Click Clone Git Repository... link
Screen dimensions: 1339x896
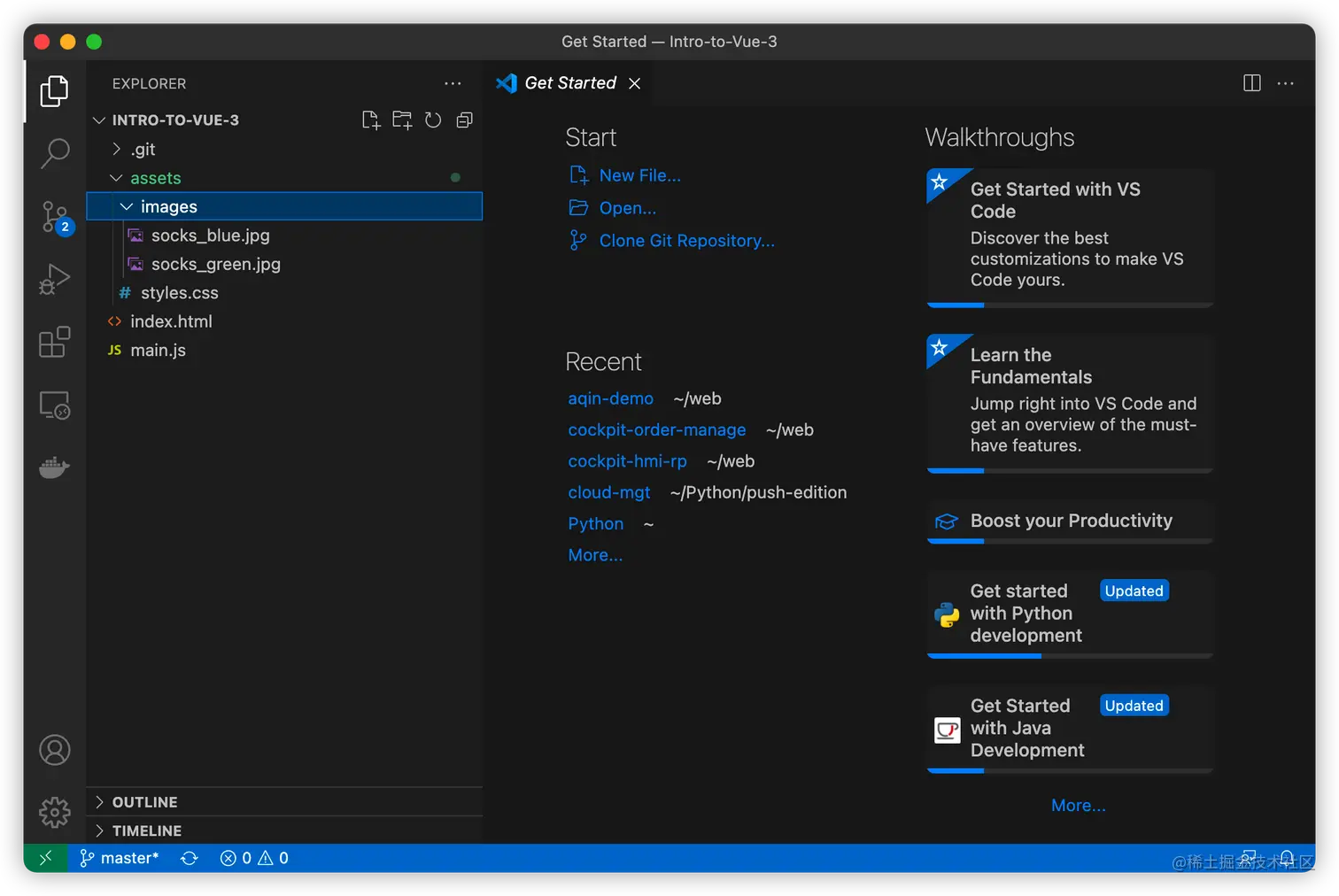686,241
